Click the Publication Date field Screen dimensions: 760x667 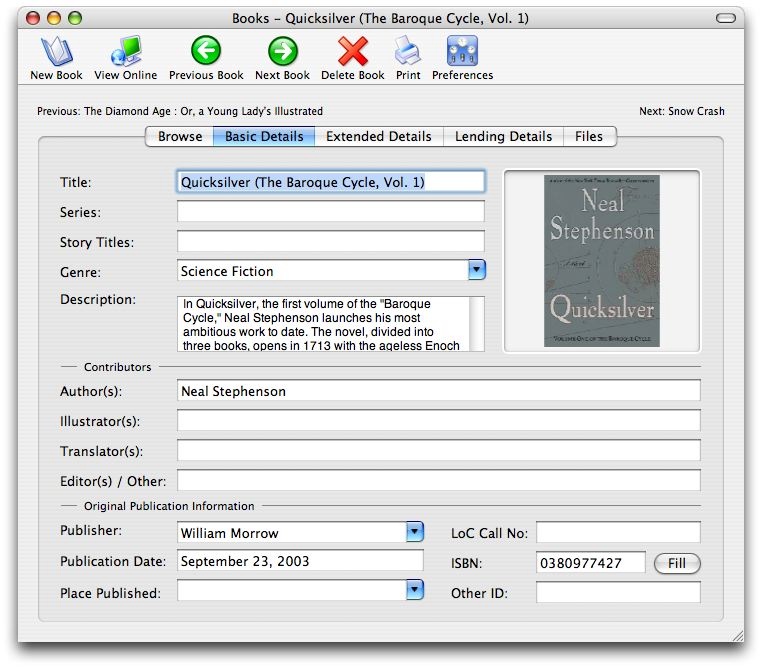tap(300, 561)
